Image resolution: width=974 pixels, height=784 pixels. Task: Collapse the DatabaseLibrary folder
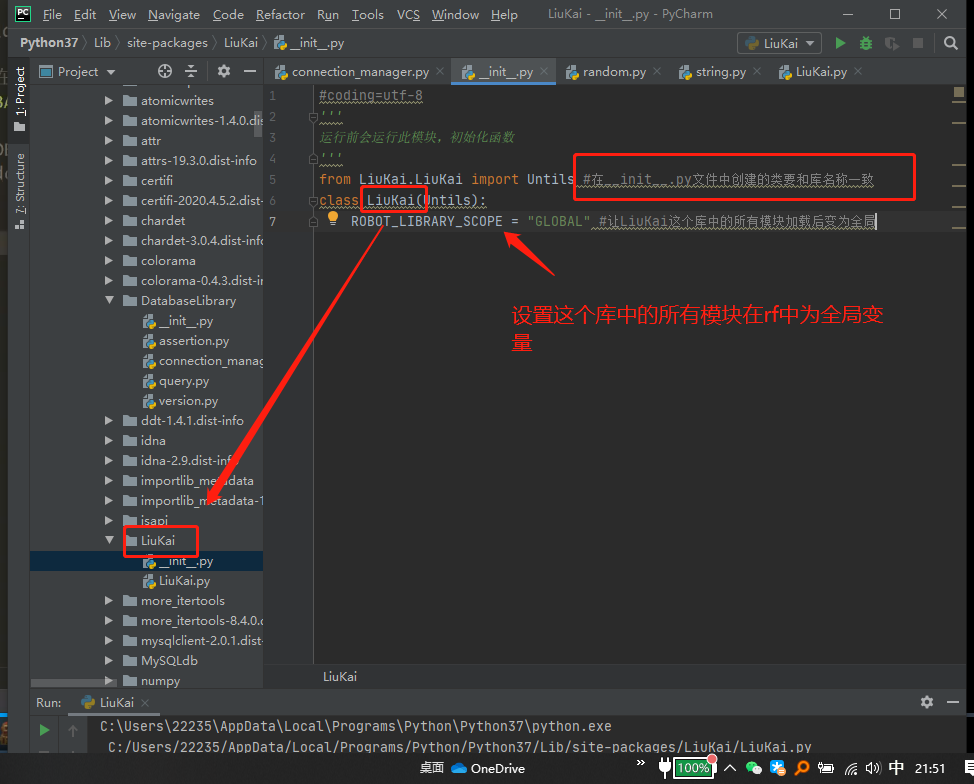click(109, 300)
